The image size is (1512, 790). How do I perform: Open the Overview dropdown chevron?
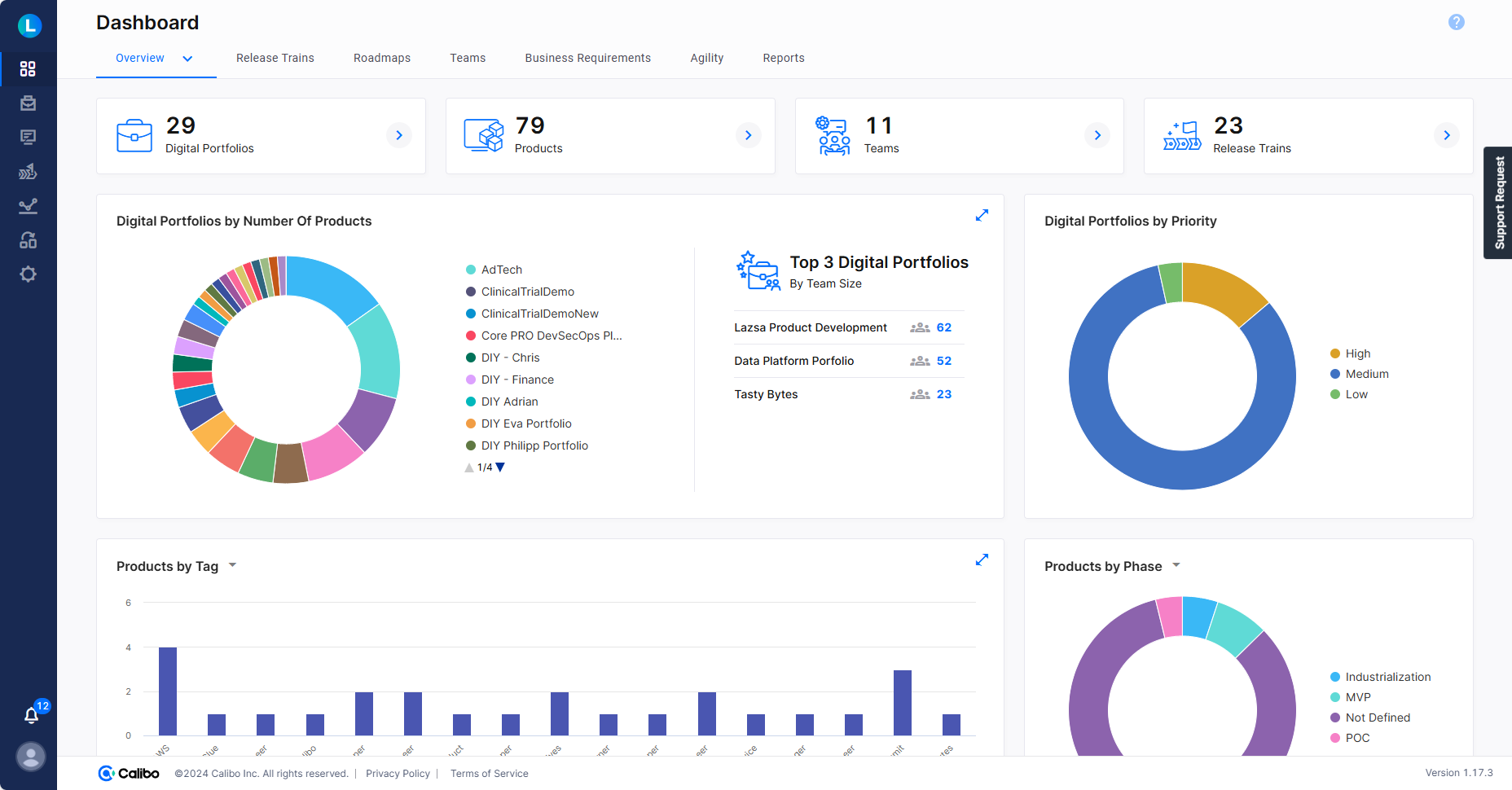pos(187,59)
